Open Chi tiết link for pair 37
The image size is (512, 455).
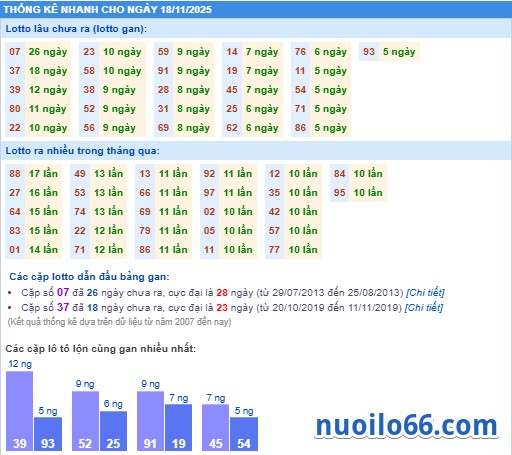coord(424,307)
